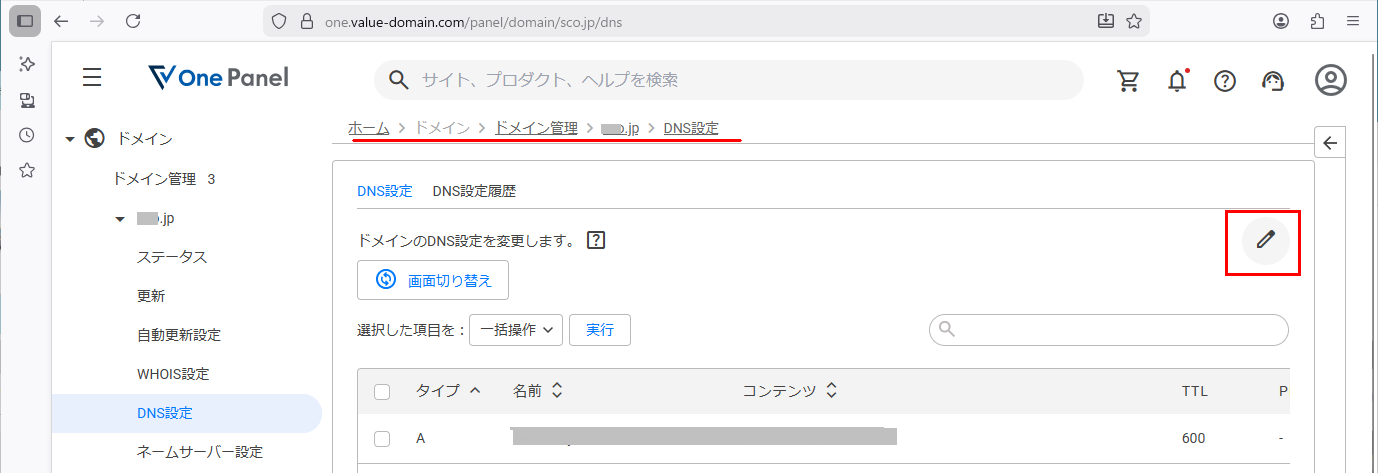Click the pencil edit DNS icon

click(1266, 240)
